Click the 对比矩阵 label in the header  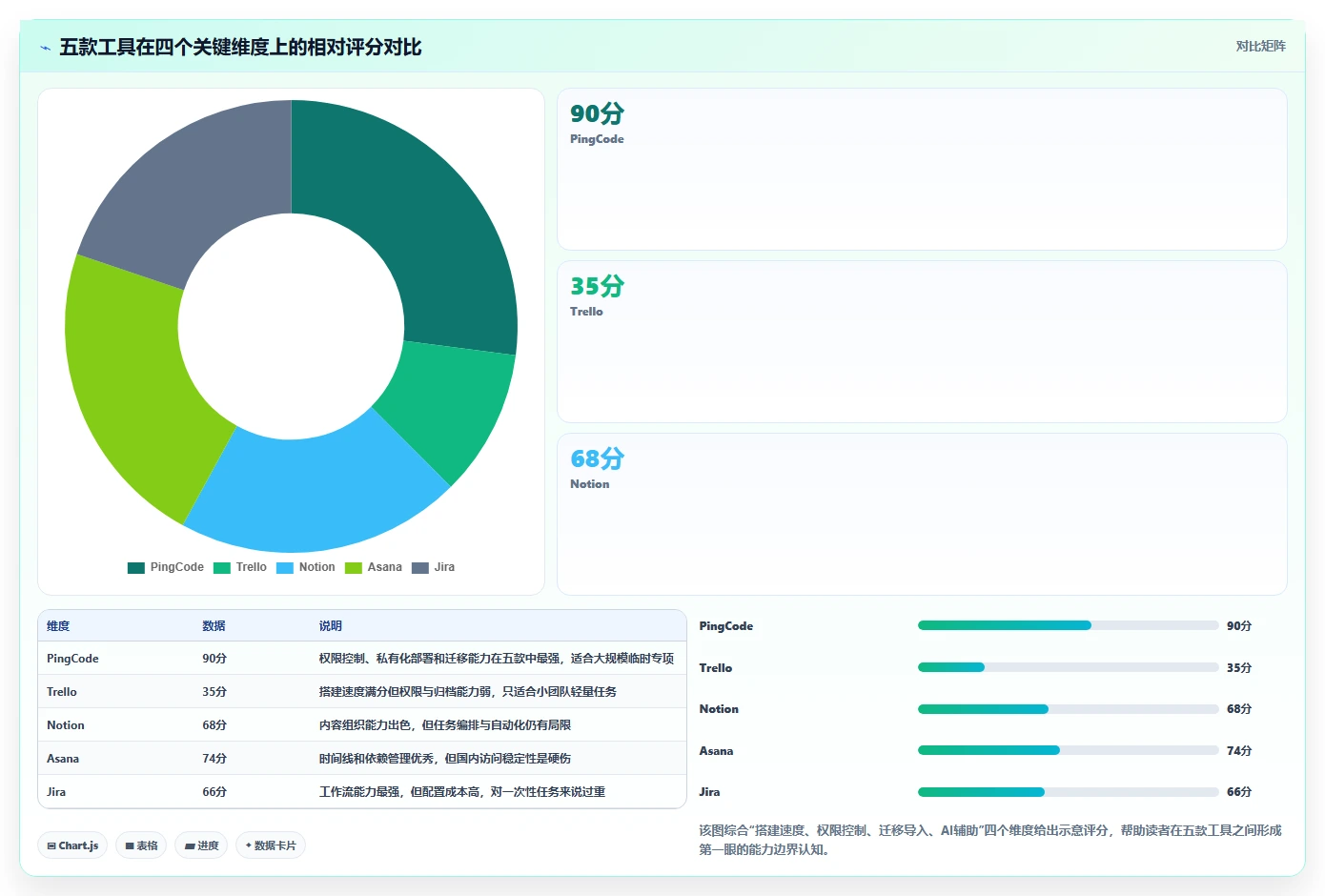1260,46
